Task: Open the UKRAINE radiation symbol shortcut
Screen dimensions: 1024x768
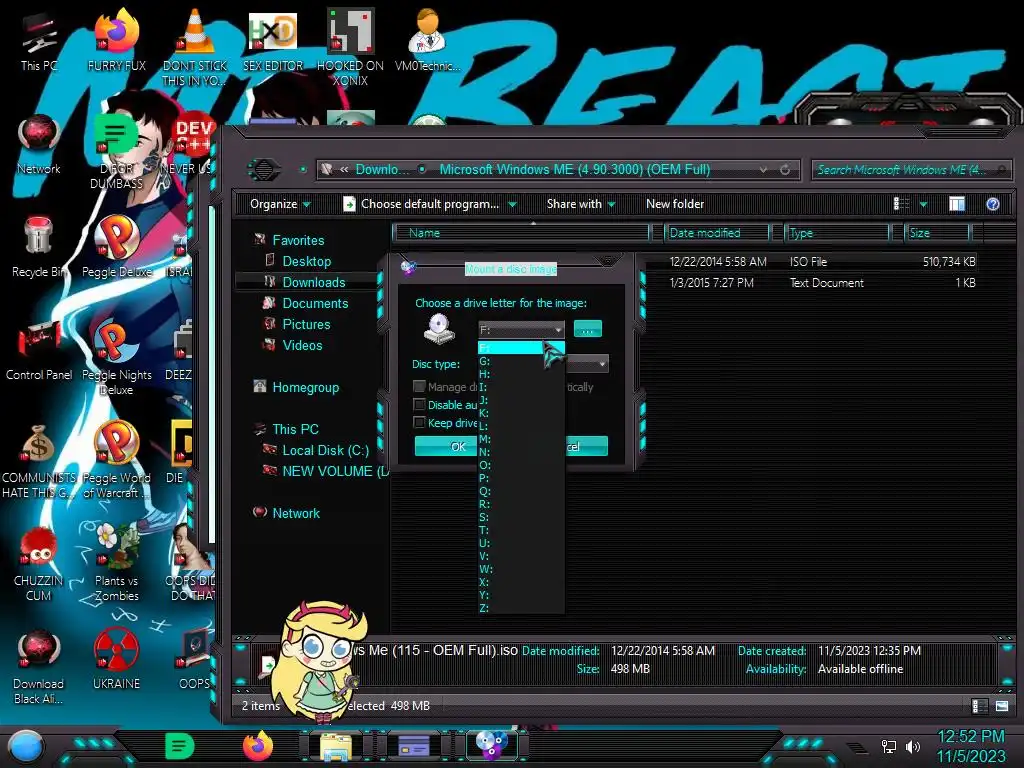Action: click(x=116, y=660)
